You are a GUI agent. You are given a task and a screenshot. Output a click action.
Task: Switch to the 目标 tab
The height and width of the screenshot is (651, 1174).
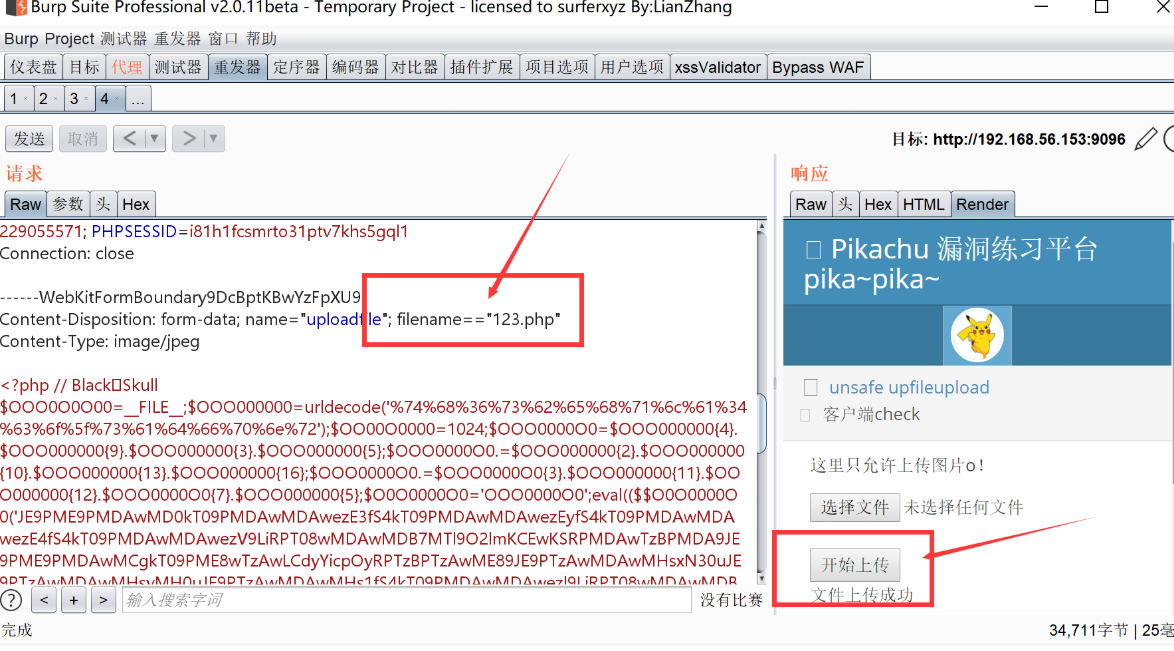(x=84, y=67)
